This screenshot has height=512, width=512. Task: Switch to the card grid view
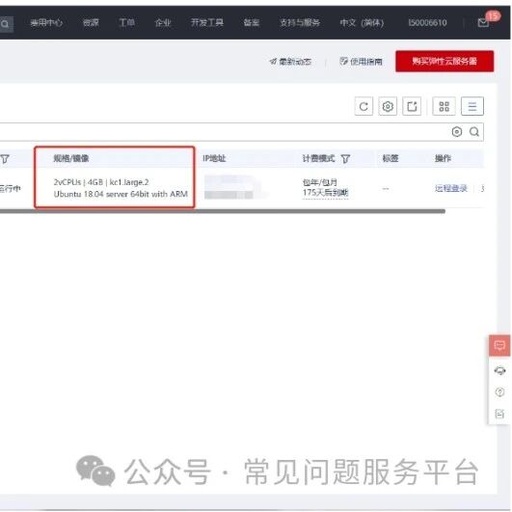(444, 106)
